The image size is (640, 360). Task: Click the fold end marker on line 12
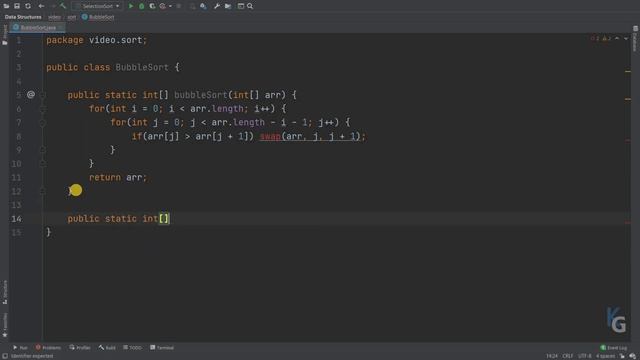42,191
